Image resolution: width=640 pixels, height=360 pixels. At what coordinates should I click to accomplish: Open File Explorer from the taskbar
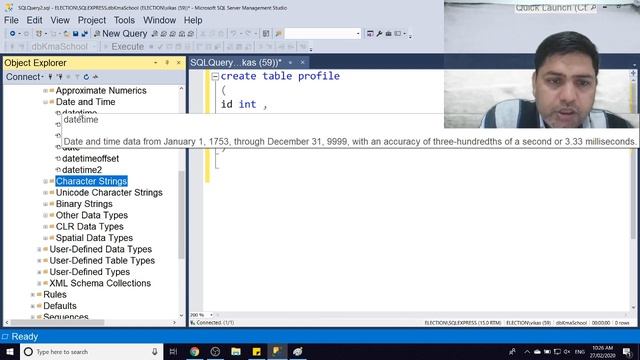click(236, 351)
